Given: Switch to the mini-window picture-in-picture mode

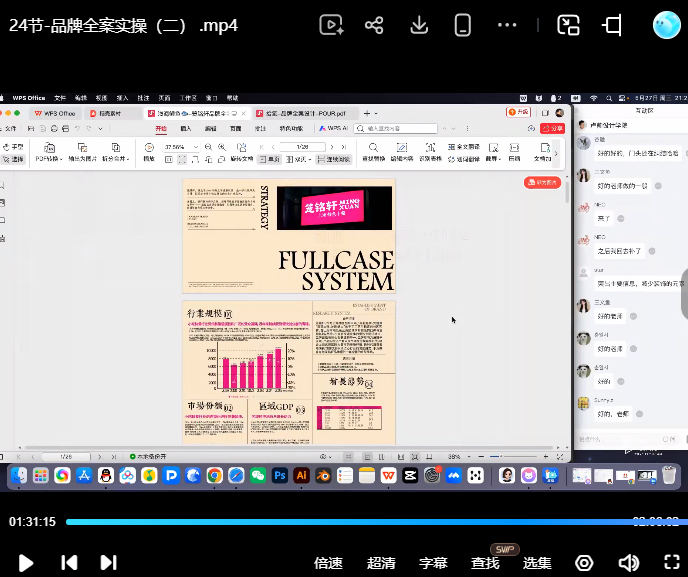Looking at the screenshot, I should click(x=568, y=25).
